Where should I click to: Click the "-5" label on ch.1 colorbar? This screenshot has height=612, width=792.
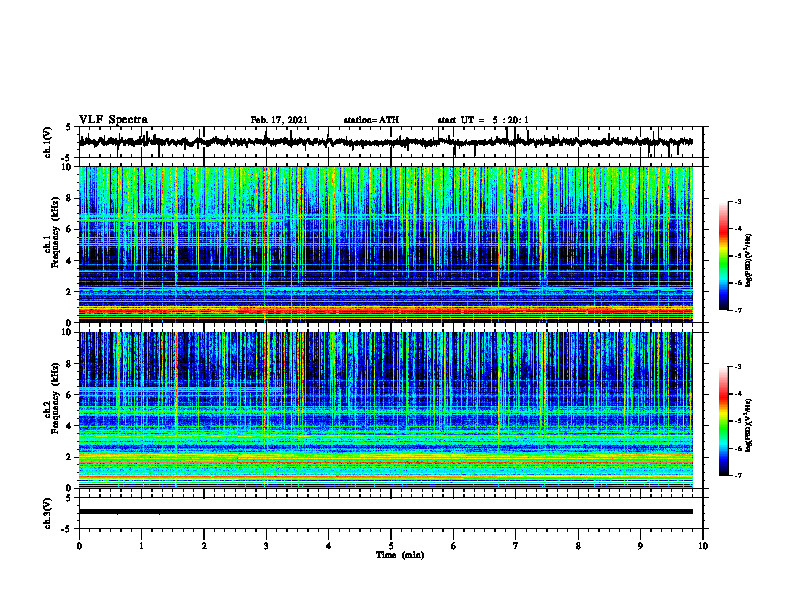click(x=738, y=256)
